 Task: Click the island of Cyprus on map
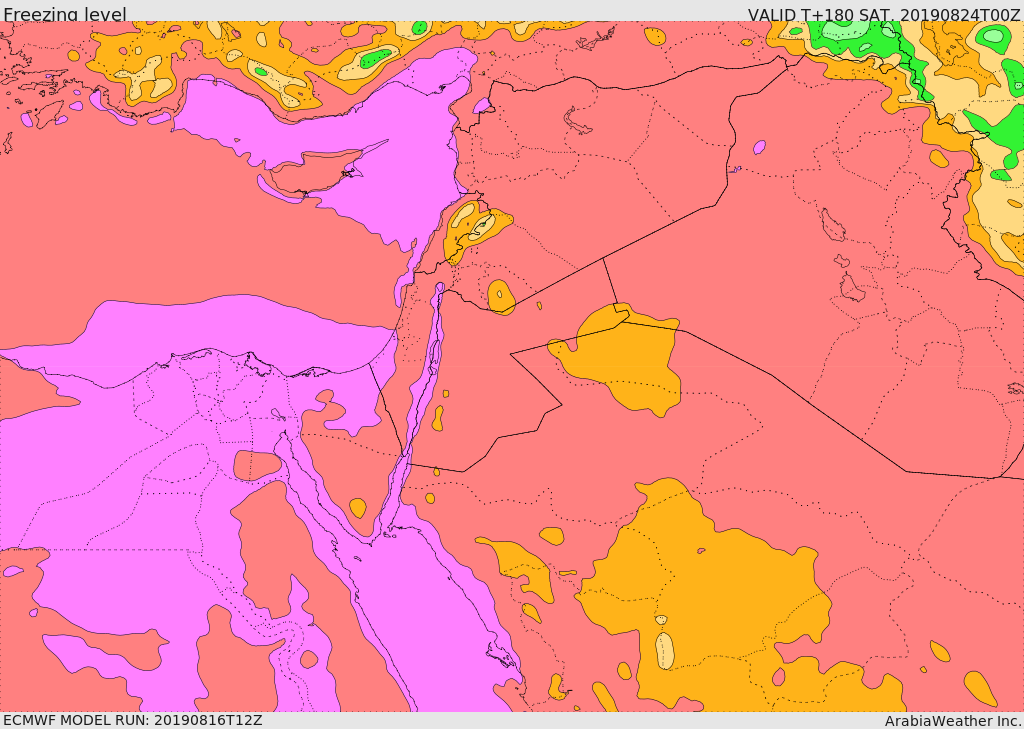320,170
